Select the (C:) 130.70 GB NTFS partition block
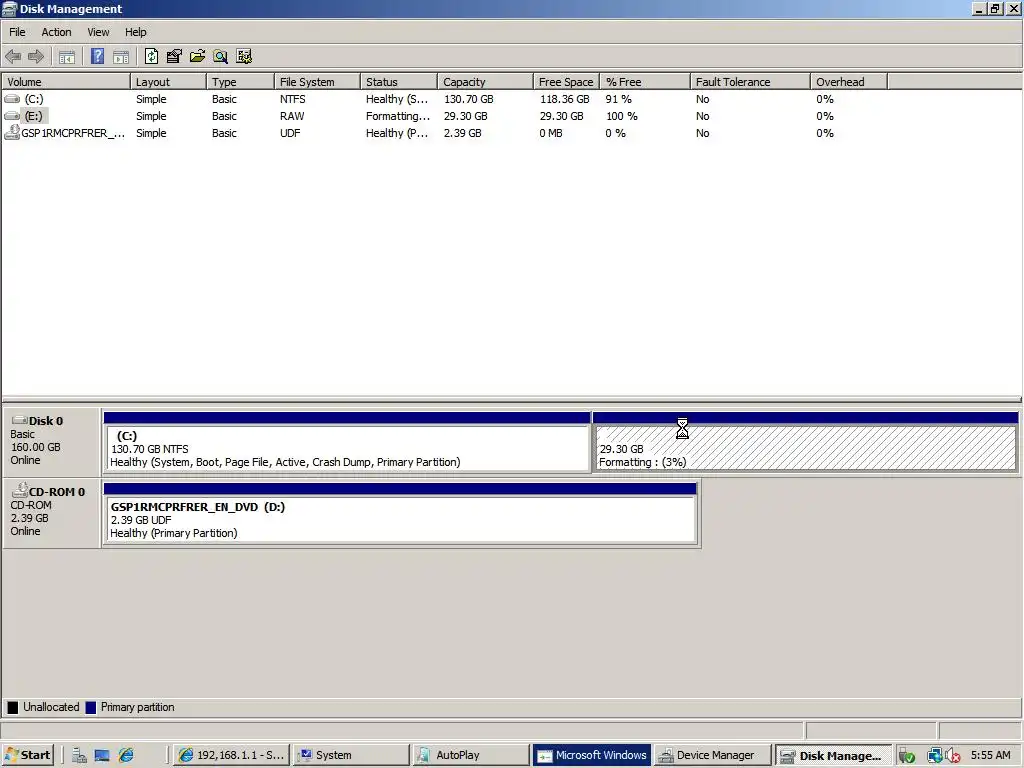Screen dimensions: 1024x768 347,442
